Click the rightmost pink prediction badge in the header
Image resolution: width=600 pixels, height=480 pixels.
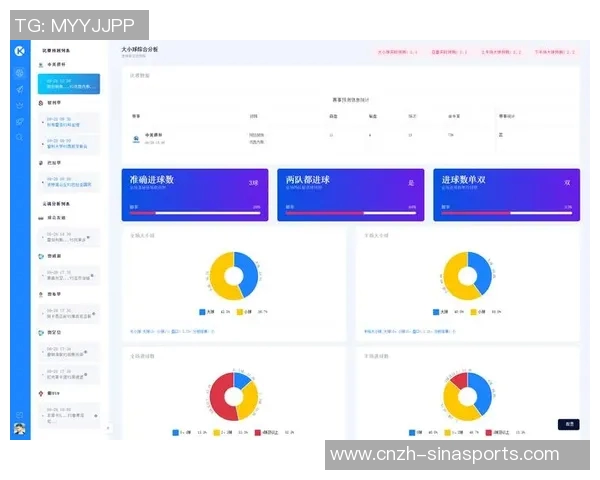pyautogui.click(x=554, y=52)
